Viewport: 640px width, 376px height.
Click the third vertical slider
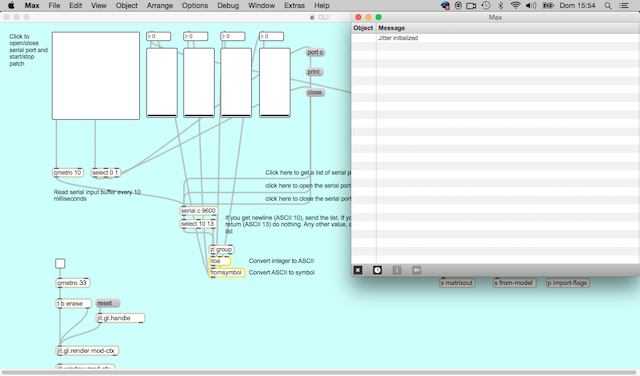[x=236, y=82]
